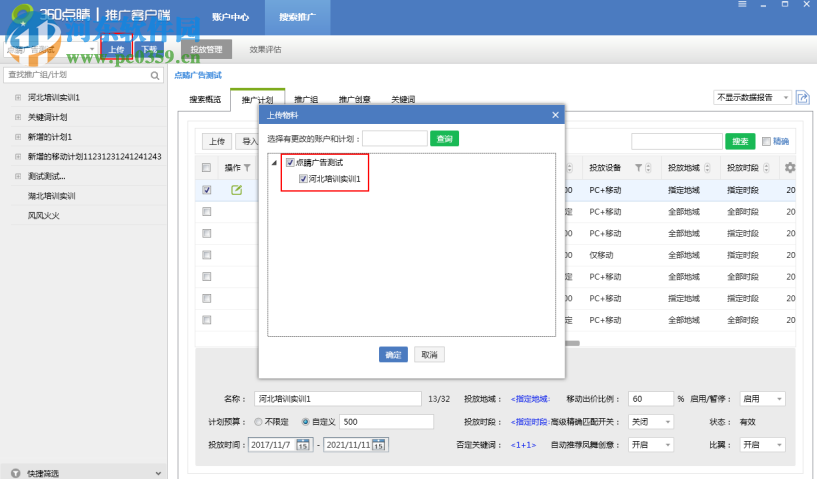The image size is (817, 479).
Task: Open the 否定关键词 <1+1> link
Action: click(523, 445)
